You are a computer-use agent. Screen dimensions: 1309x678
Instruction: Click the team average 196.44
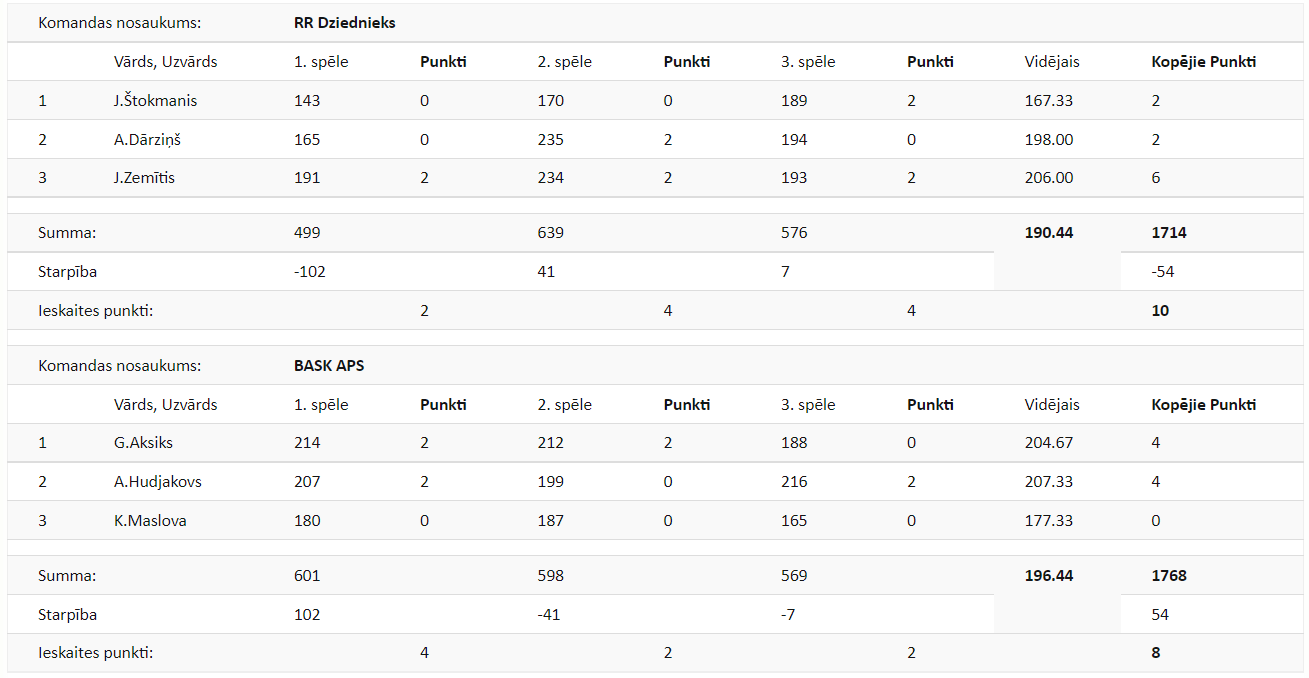(1048, 576)
